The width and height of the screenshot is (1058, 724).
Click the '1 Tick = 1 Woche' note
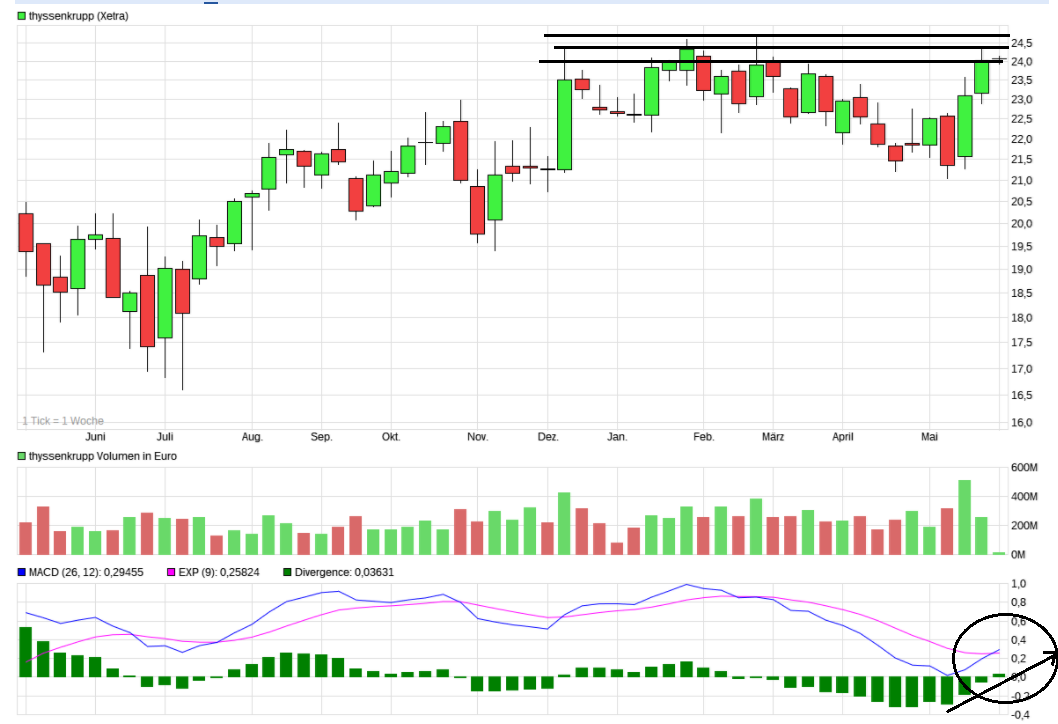(x=63, y=421)
